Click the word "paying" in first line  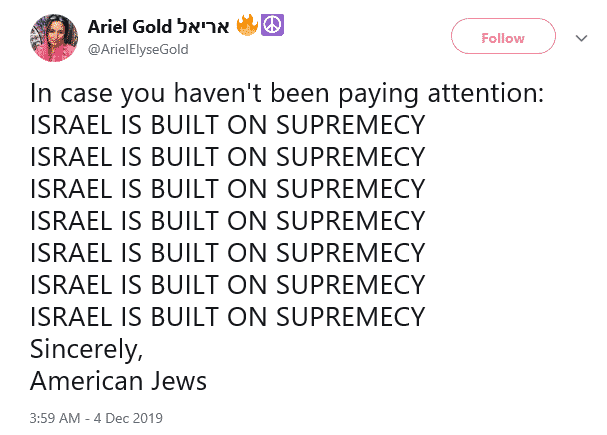click(x=378, y=95)
